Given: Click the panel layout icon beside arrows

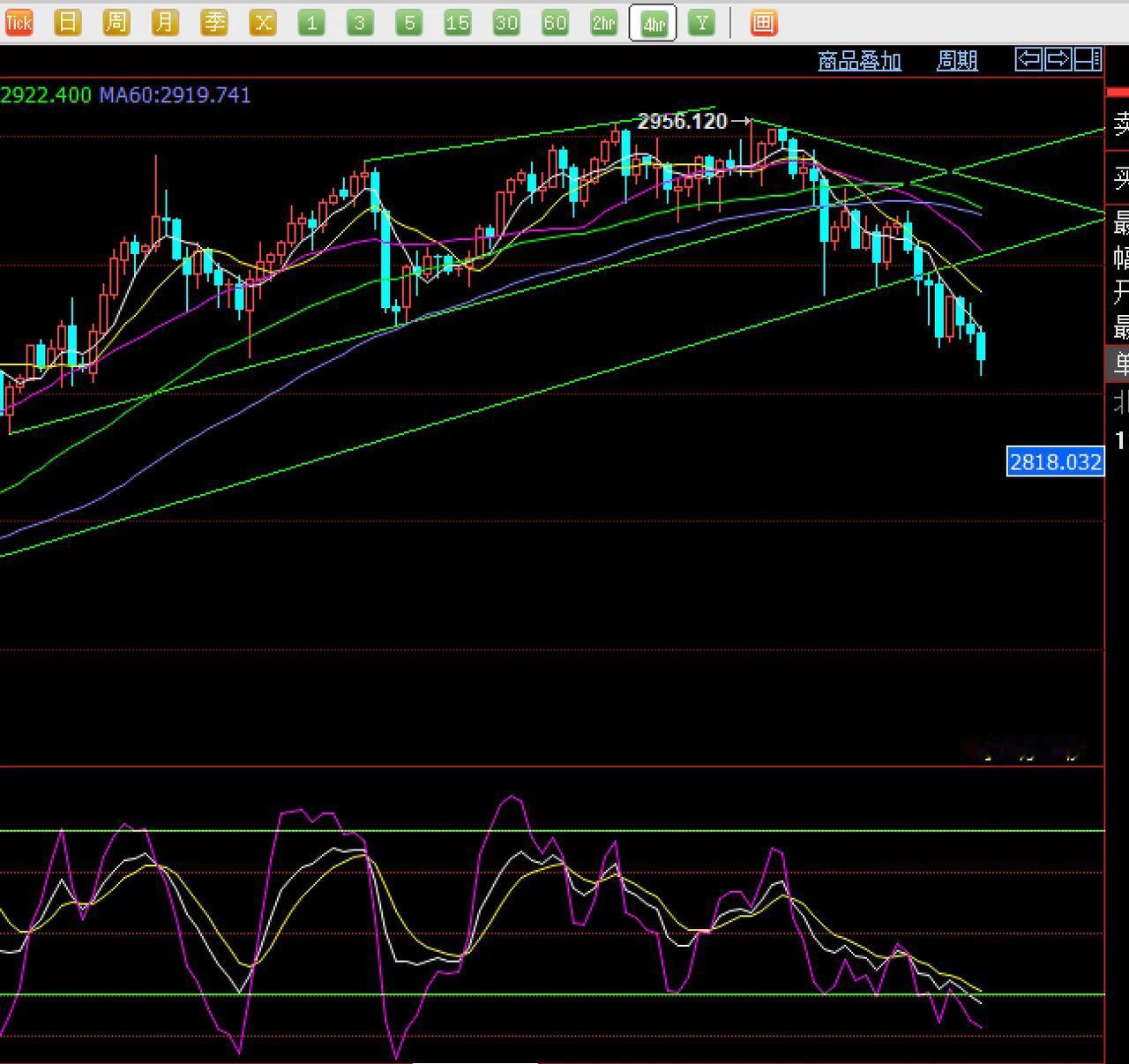Looking at the screenshot, I should (x=1088, y=59).
